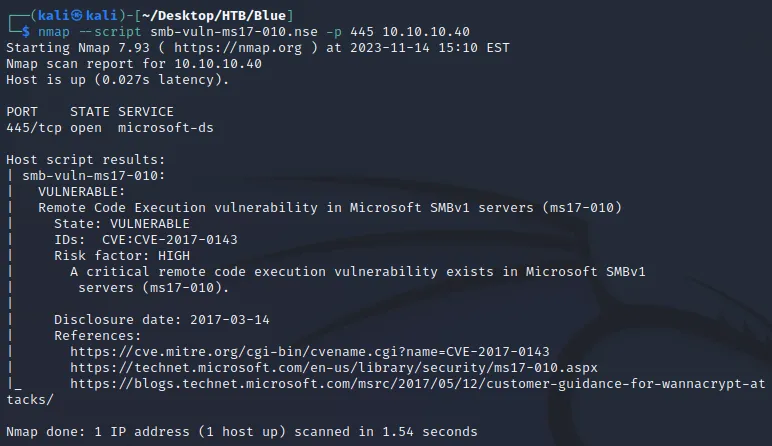Click the ~/Desktop/HTB/Blue path in the prompt
Screen dimensions: 772x446
214,16
